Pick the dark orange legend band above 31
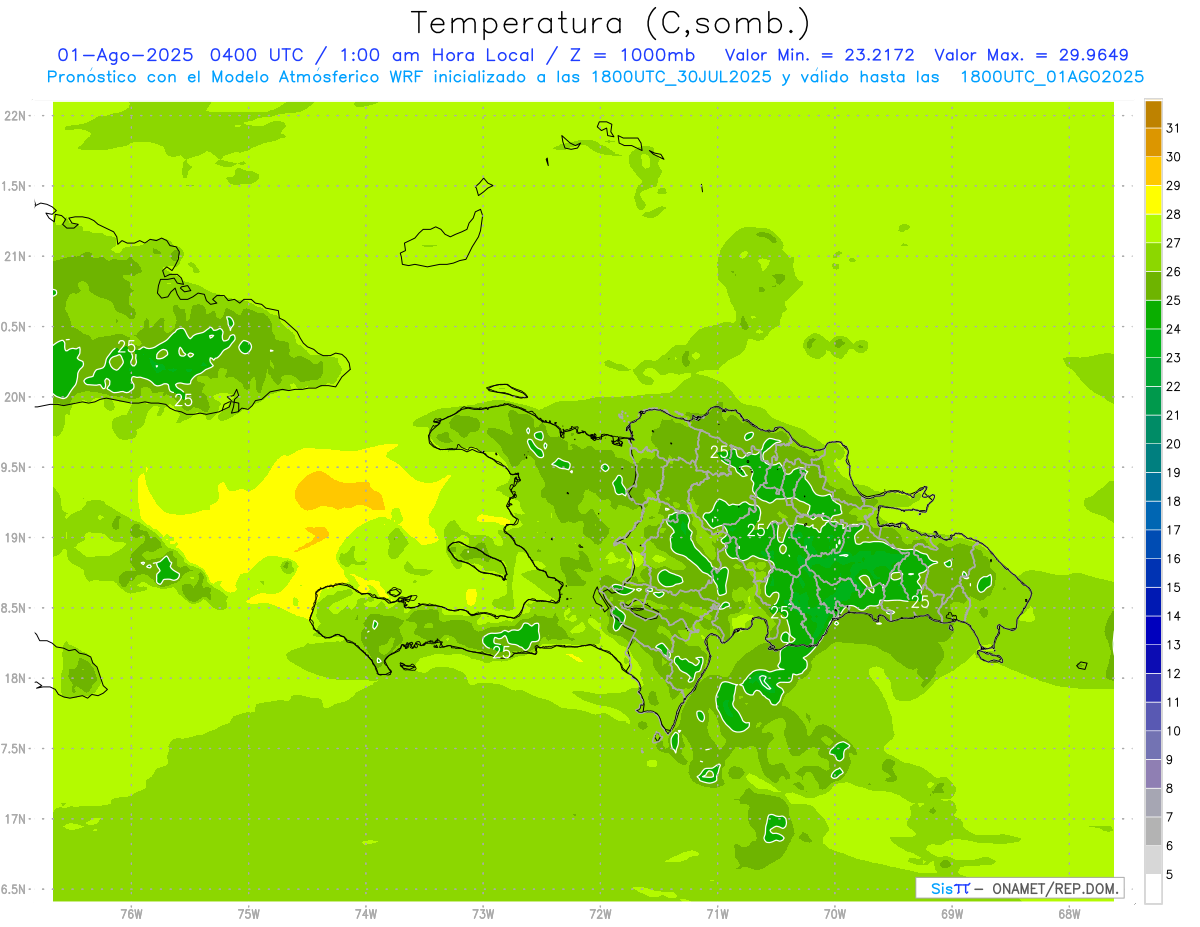 (x=1153, y=114)
